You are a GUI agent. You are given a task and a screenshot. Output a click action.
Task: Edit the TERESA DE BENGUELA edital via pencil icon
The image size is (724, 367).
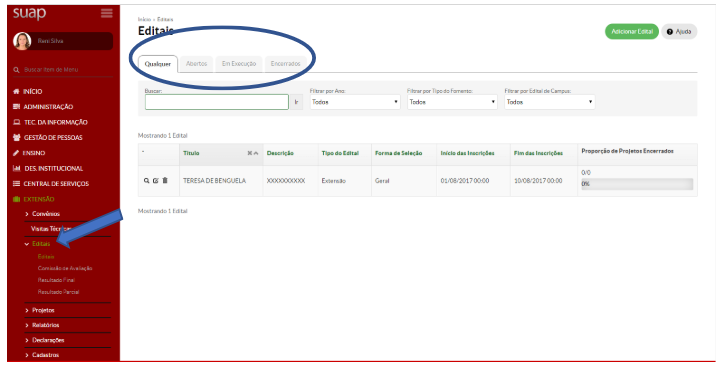pos(156,180)
